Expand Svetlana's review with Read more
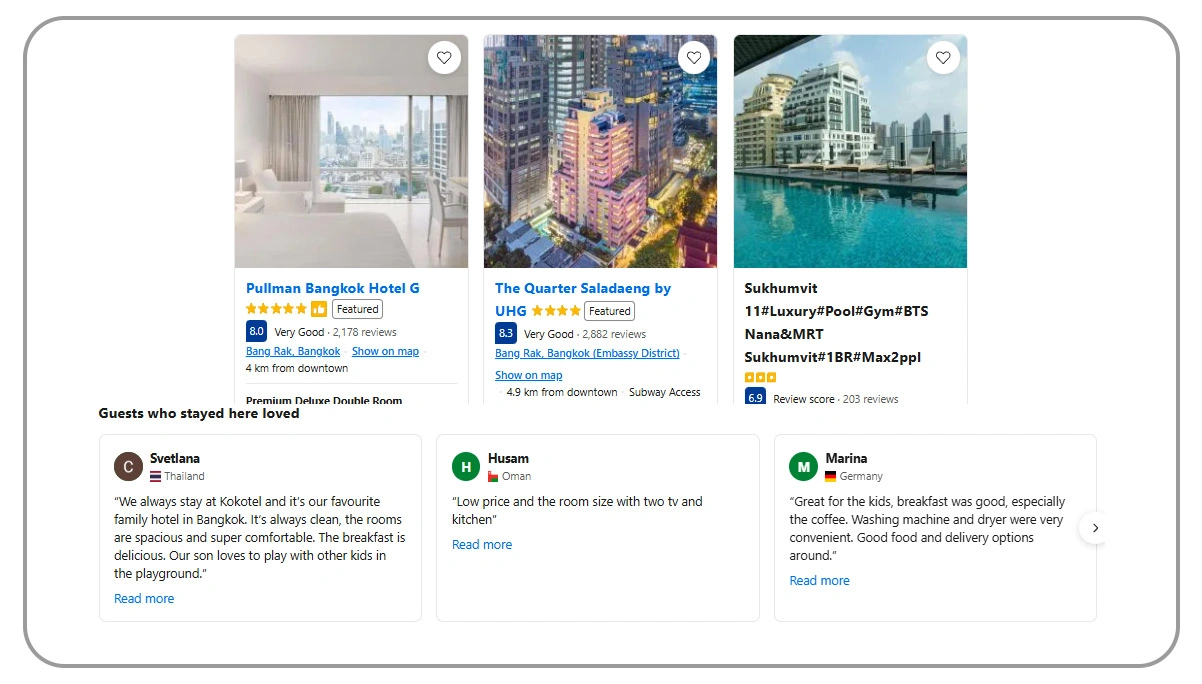The height and width of the screenshot is (684, 1202). tap(144, 599)
